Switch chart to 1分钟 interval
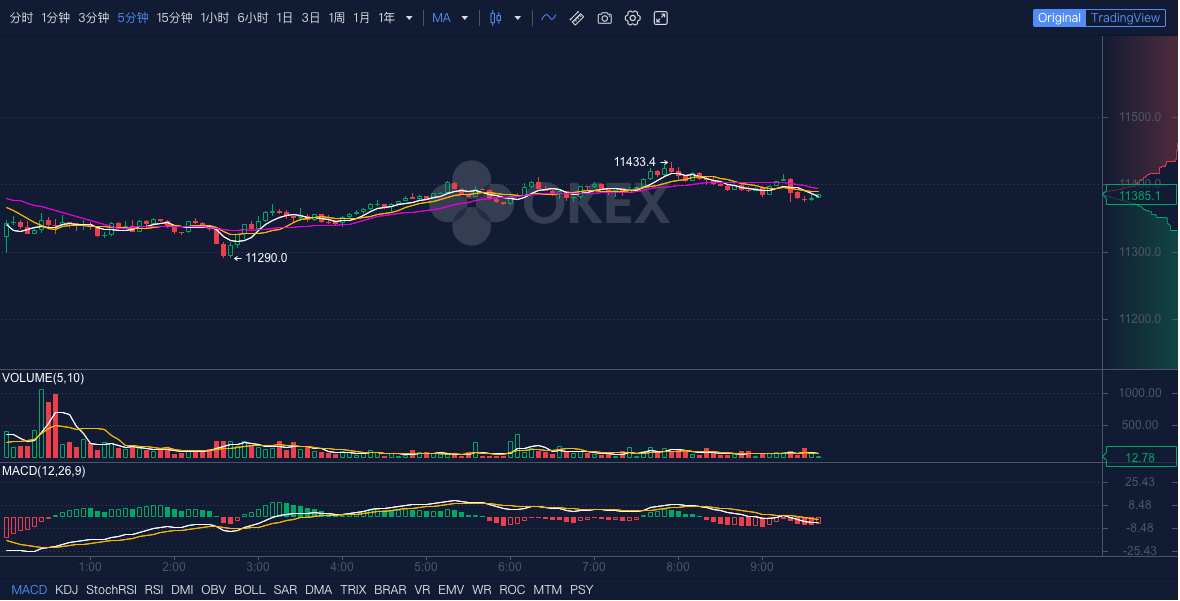This screenshot has height=601, width=1180. click(x=56, y=18)
